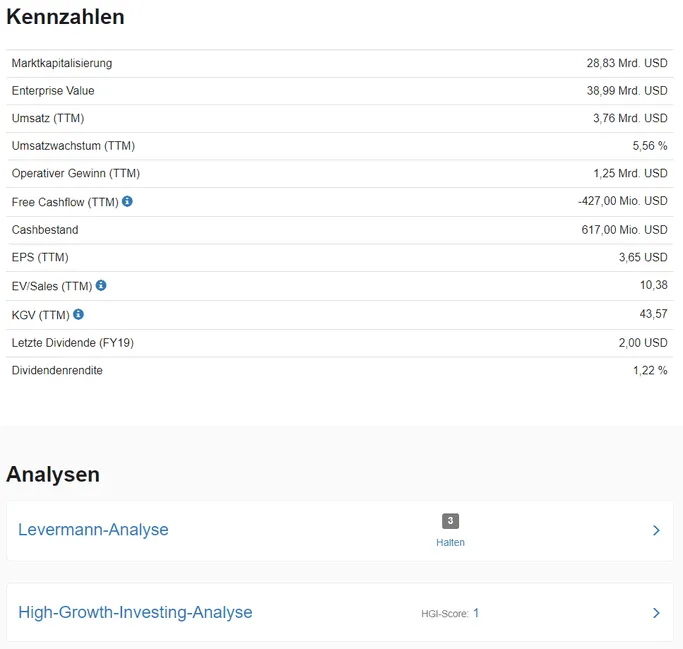Open the High-Growth-Investing-Analyse link

[x=135, y=612]
